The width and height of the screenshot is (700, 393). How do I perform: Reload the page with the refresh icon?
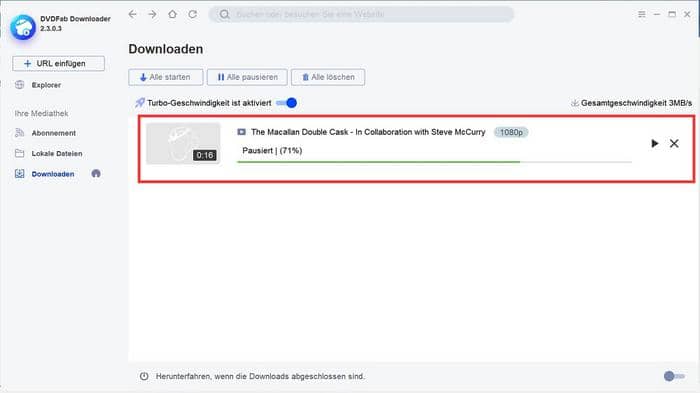(192, 14)
